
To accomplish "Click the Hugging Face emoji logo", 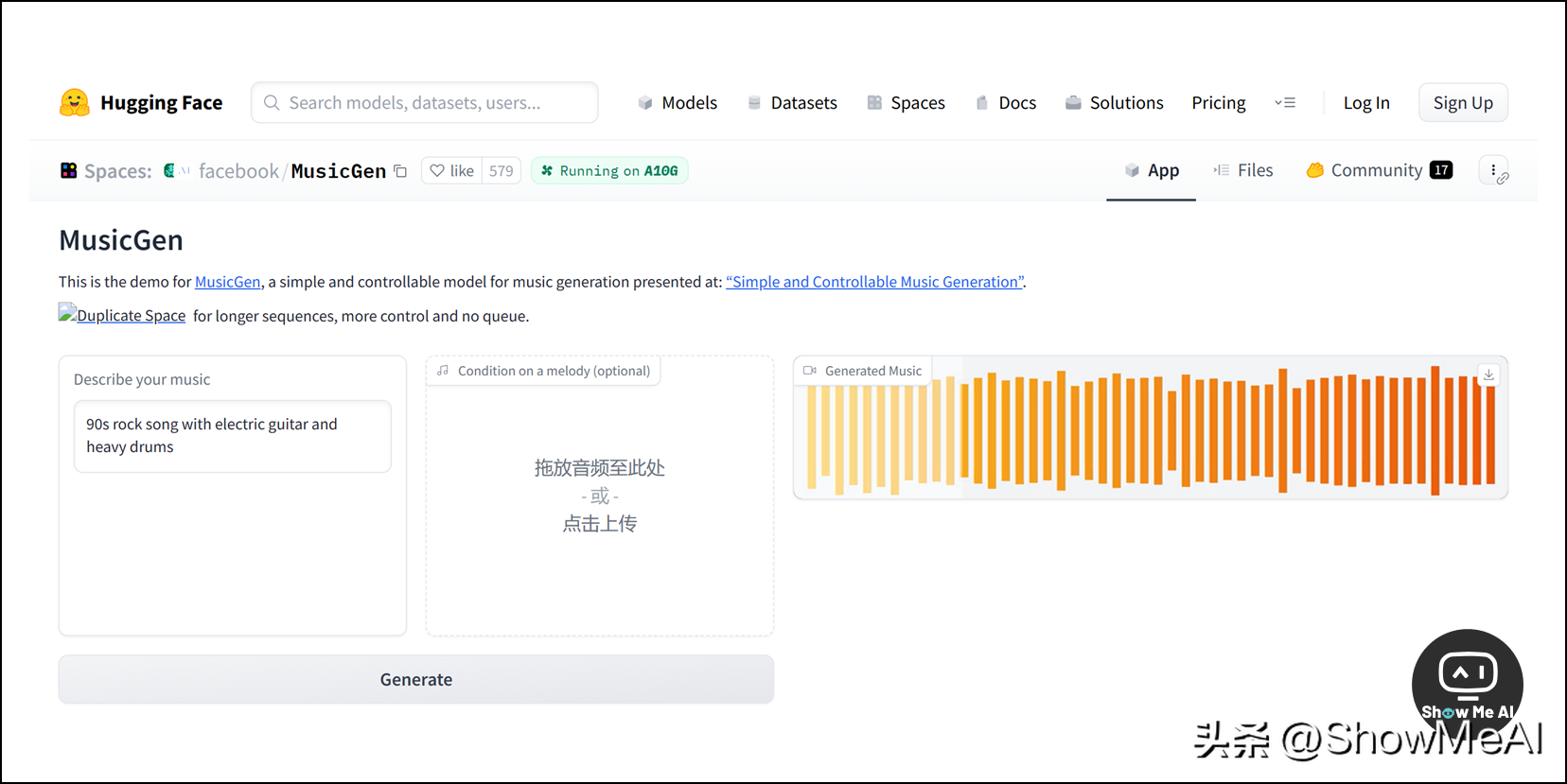I will click(x=74, y=102).
